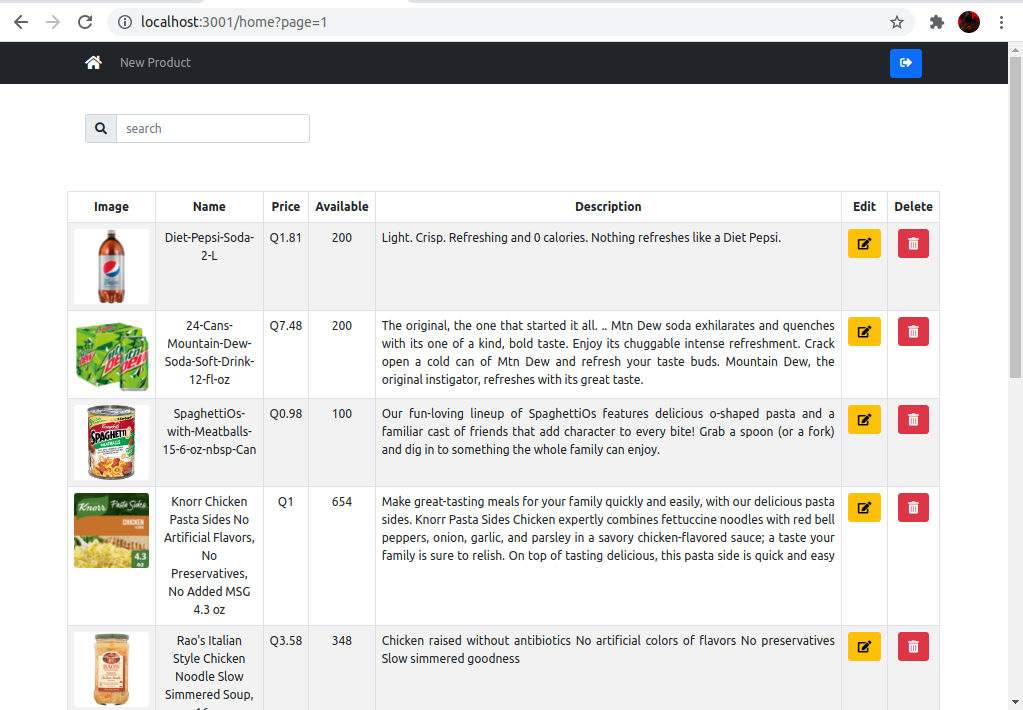This screenshot has height=710, width=1023.
Task: Click the Mountain Dew cans thumbnail
Action: coord(112,355)
